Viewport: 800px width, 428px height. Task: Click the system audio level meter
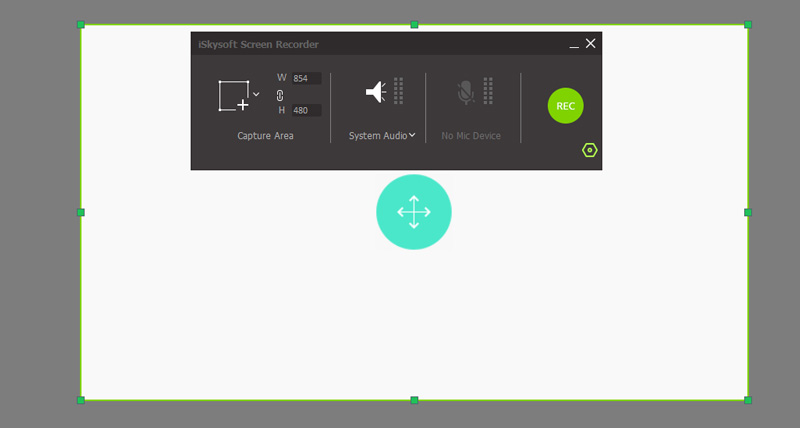pyautogui.click(x=398, y=91)
